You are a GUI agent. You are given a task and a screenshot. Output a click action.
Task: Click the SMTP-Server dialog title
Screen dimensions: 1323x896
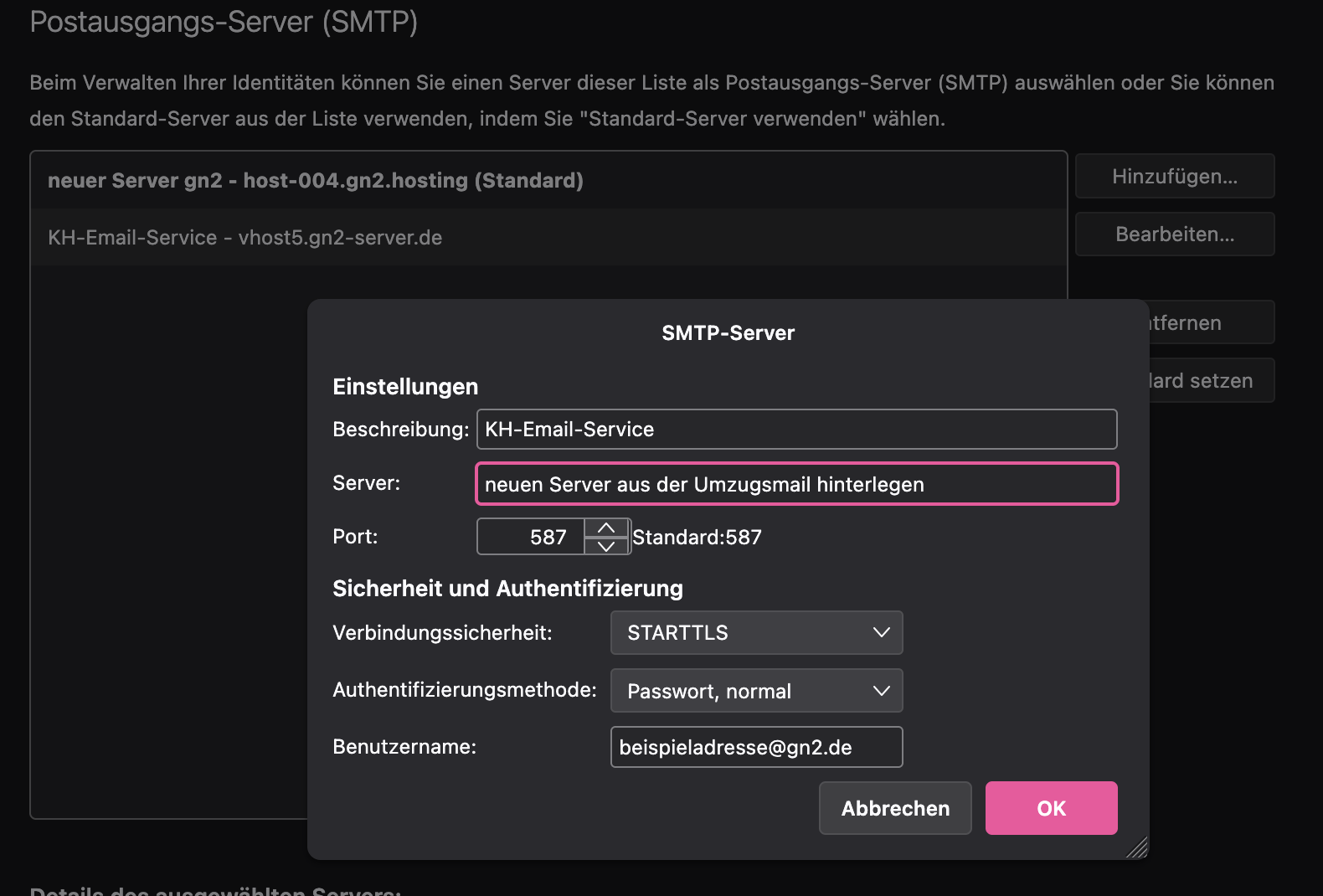tap(728, 332)
